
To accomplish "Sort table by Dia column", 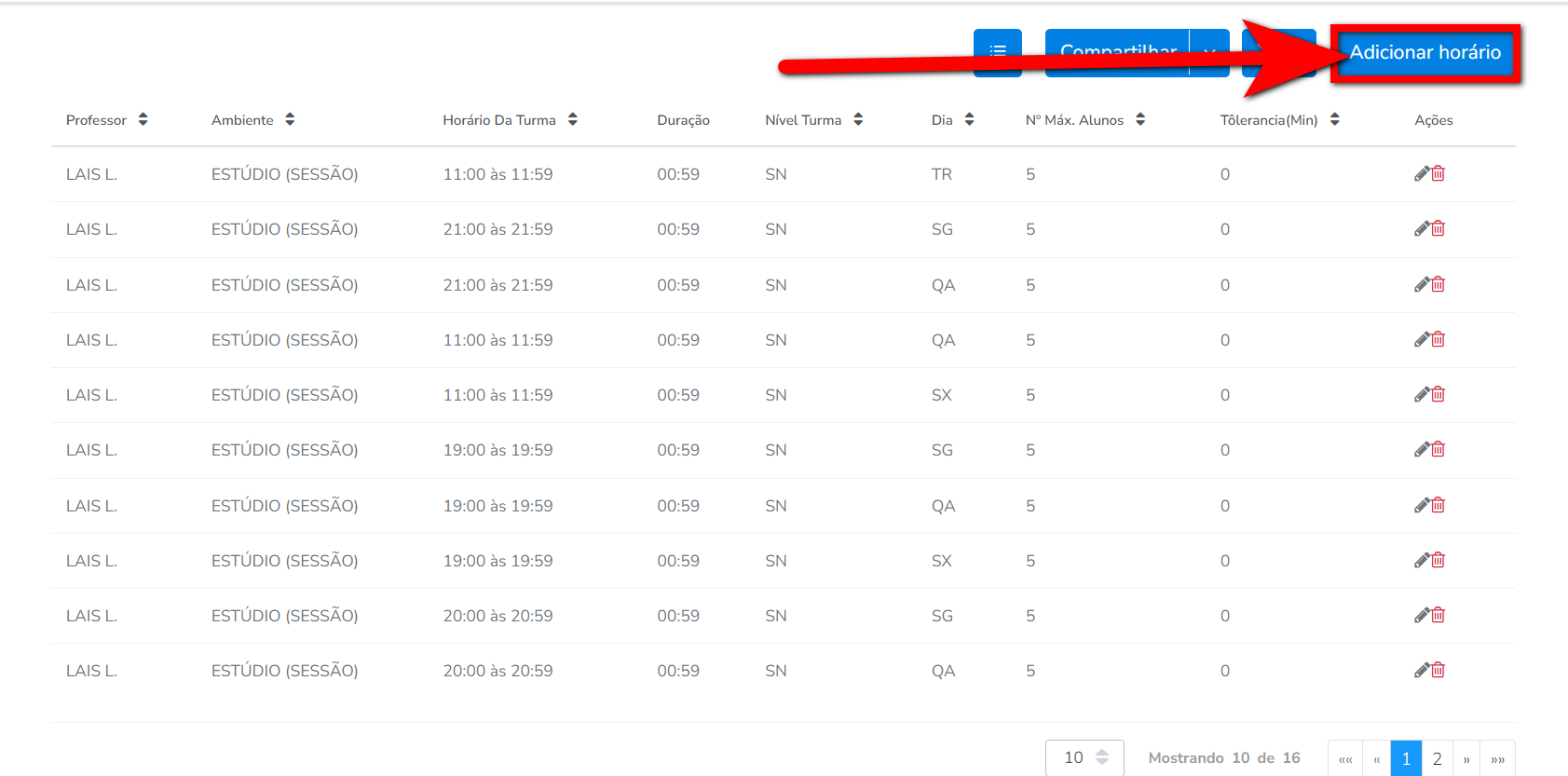I will [x=969, y=119].
